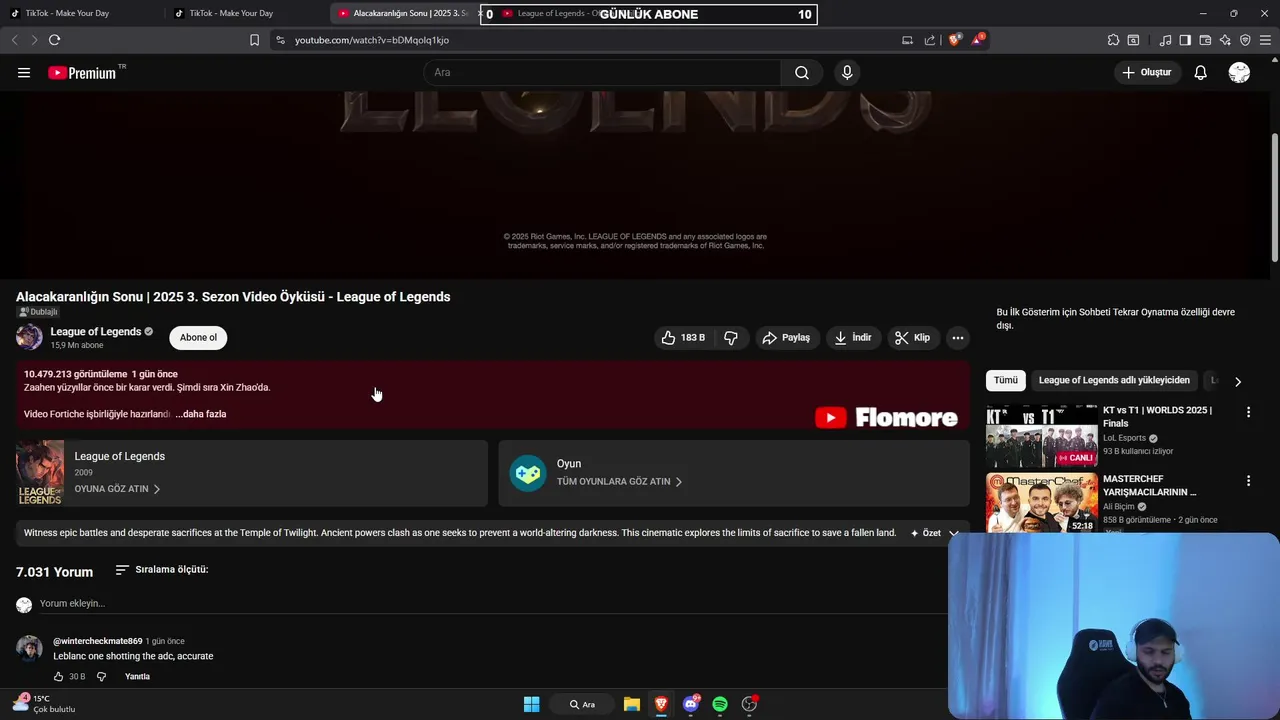Like the video with 183 B likes
1280x720 pixels.
[x=684, y=338]
